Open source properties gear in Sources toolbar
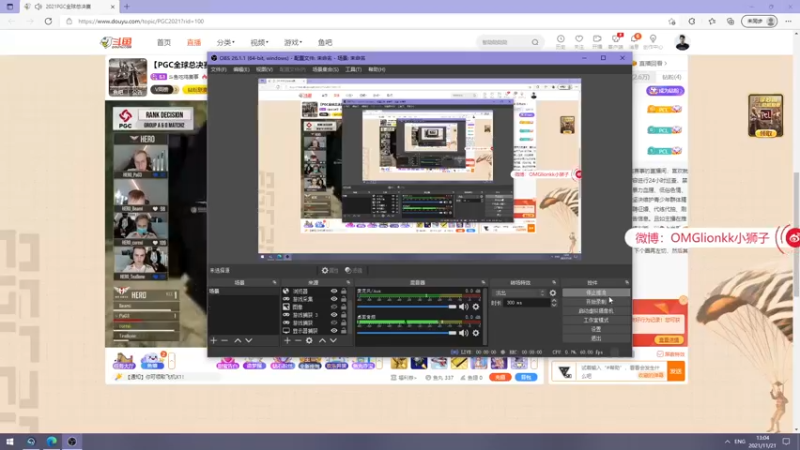 tap(309, 340)
